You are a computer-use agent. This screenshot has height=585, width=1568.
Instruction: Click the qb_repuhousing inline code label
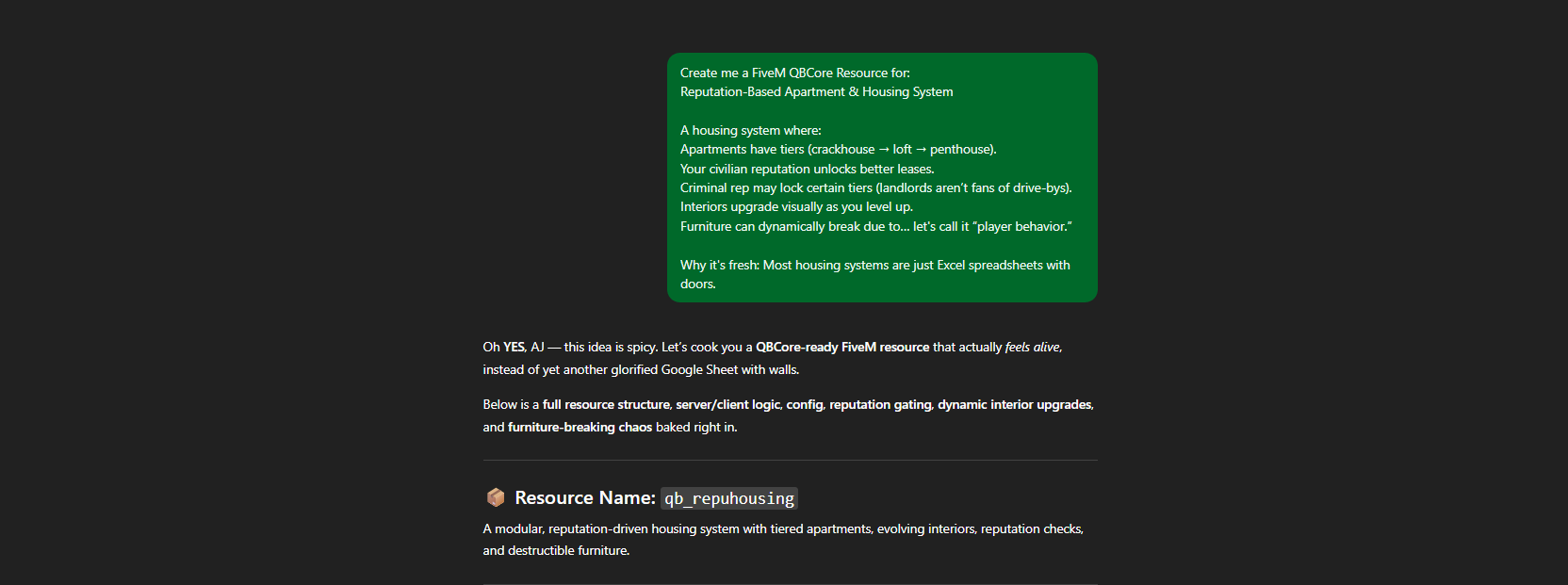pyautogui.click(x=729, y=498)
